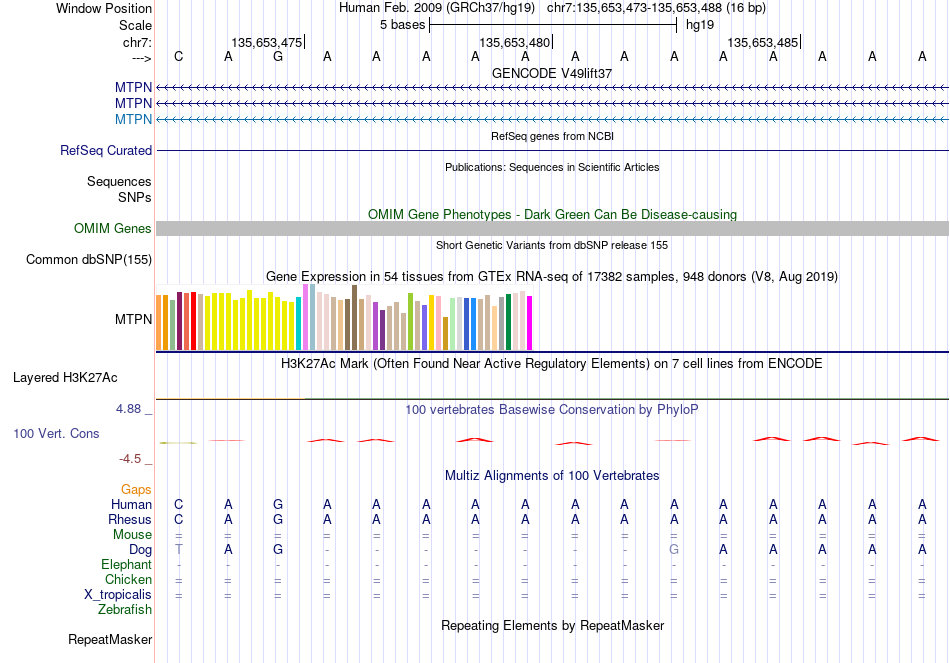Click the C in the Human alignment row

(x=178, y=504)
